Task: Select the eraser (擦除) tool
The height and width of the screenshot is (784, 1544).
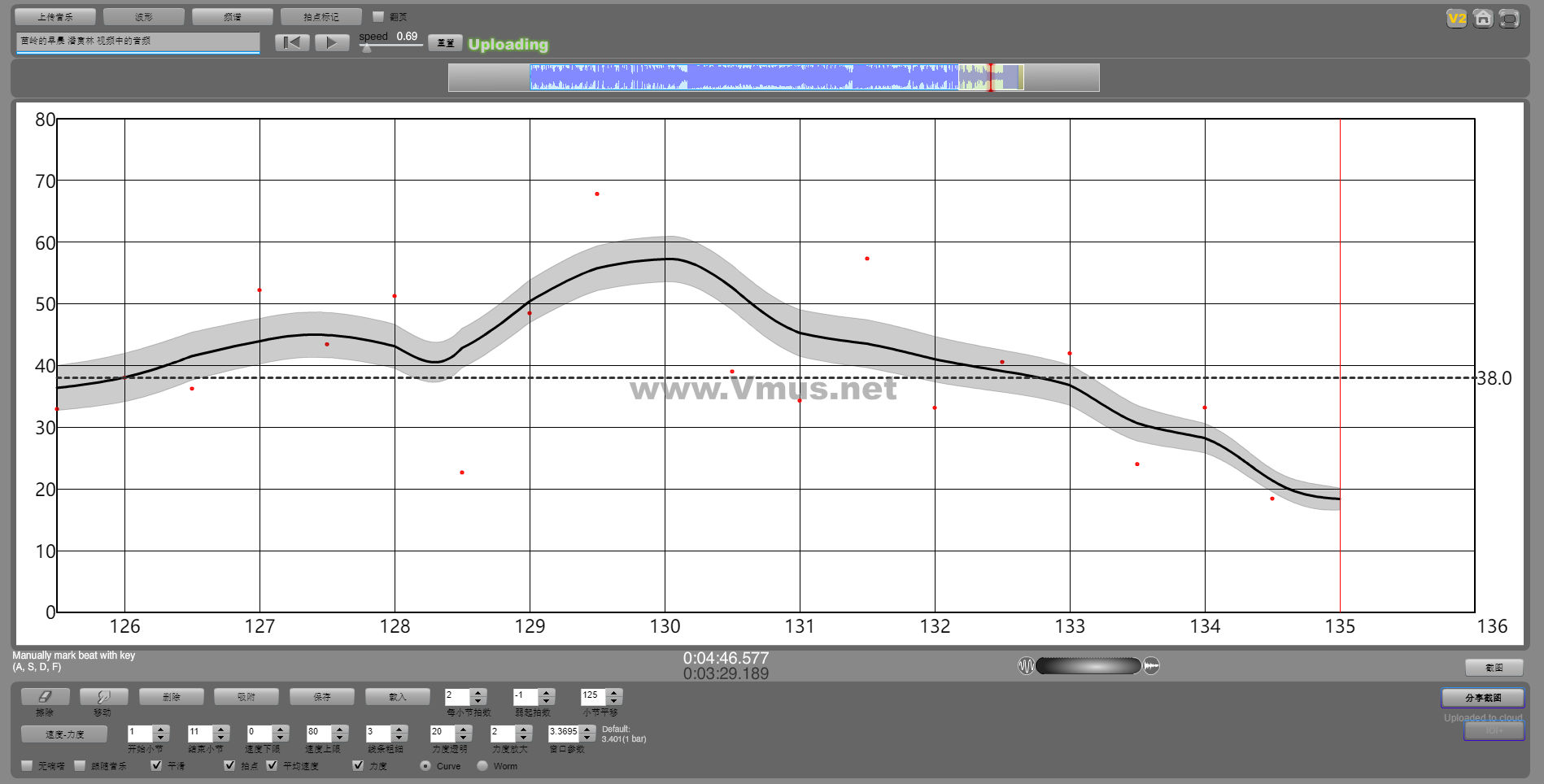Action: click(x=45, y=697)
